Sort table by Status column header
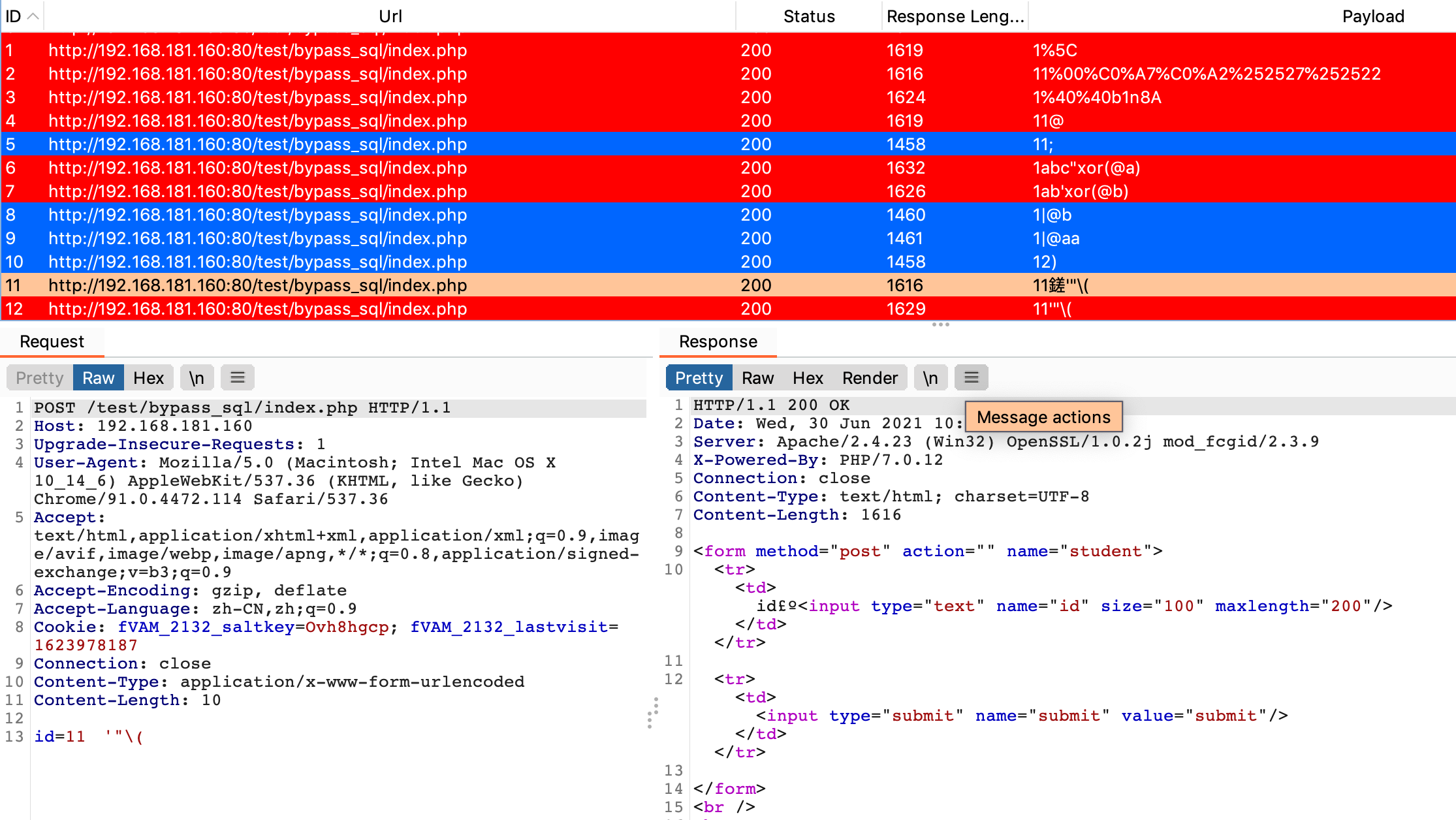Image resolution: width=1456 pixels, height=820 pixels. [x=809, y=16]
